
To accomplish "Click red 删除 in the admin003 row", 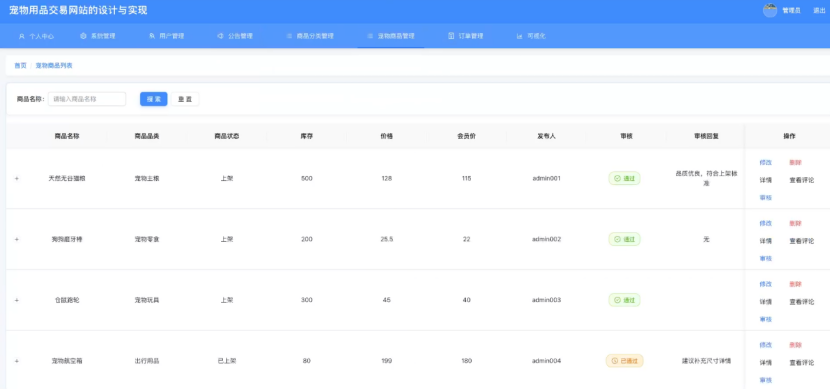I will (795, 284).
